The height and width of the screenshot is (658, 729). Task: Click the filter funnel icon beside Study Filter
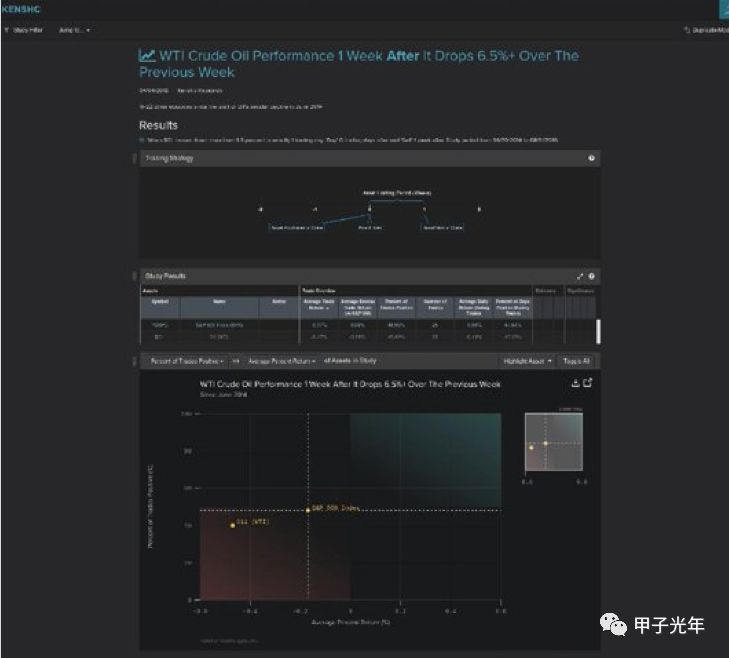pos(7,30)
